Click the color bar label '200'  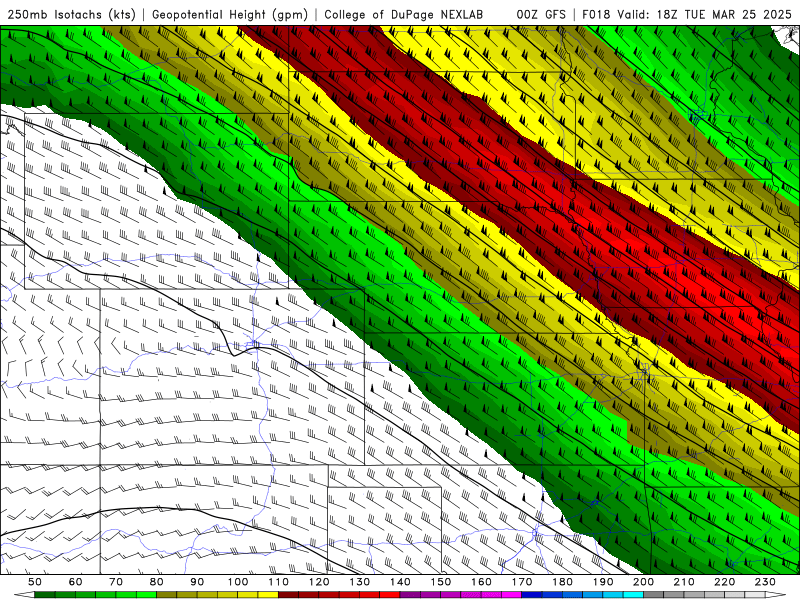(x=643, y=582)
